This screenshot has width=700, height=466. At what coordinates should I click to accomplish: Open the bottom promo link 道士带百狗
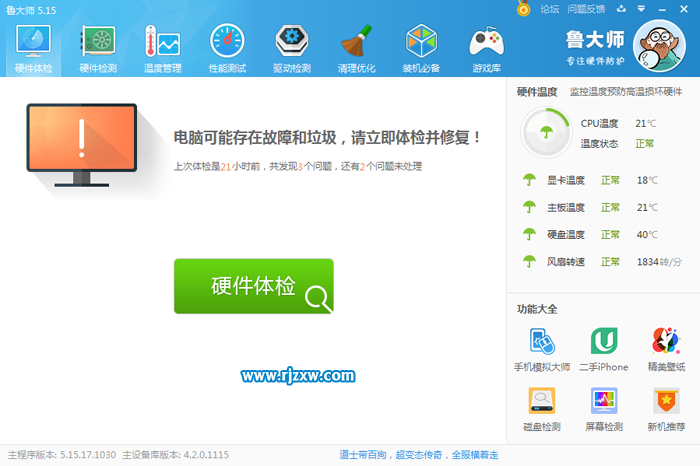pyautogui.click(x=418, y=455)
